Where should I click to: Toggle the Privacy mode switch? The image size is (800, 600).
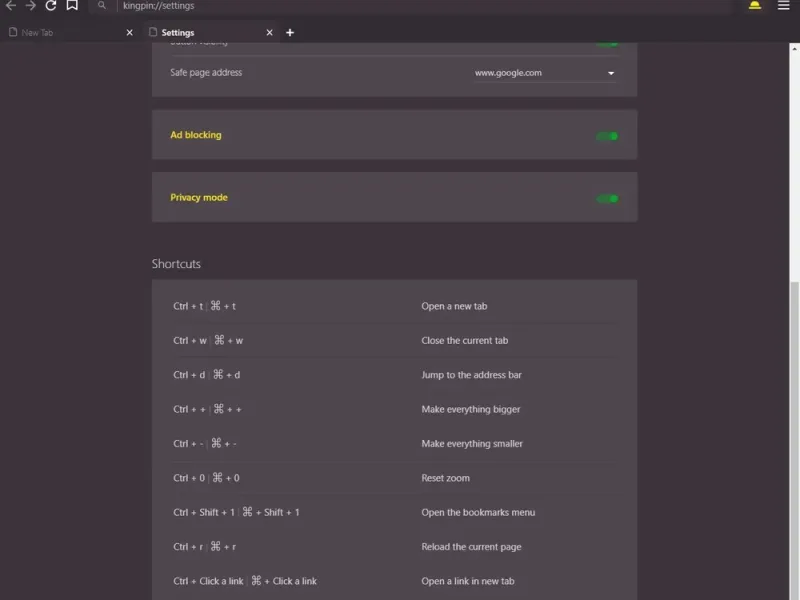pos(607,198)
